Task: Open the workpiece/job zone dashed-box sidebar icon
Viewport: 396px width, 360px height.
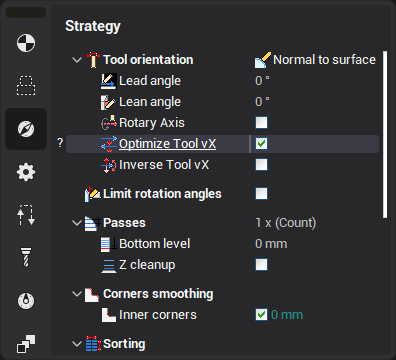Action: pos(26,86)
